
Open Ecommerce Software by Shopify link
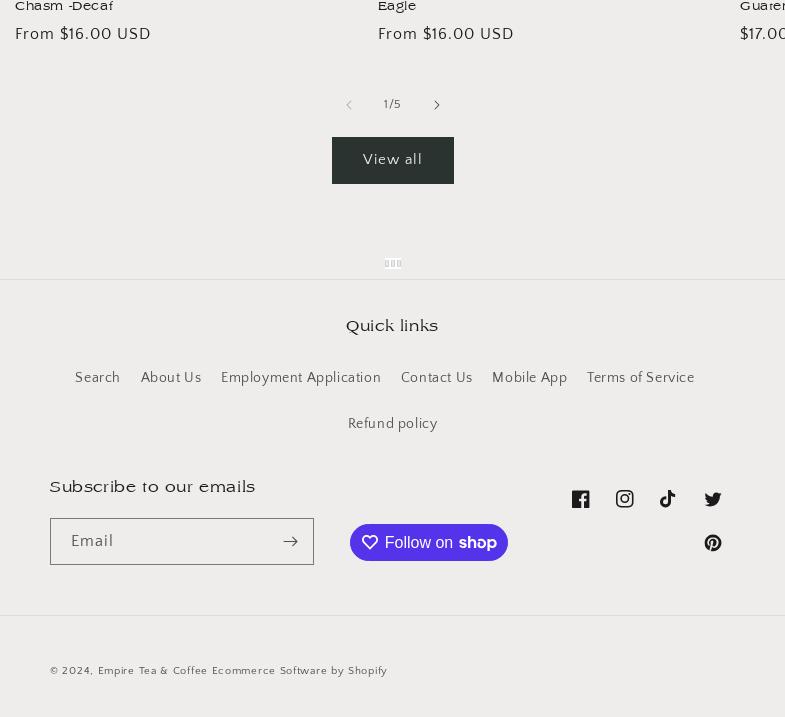click(299, 671)
